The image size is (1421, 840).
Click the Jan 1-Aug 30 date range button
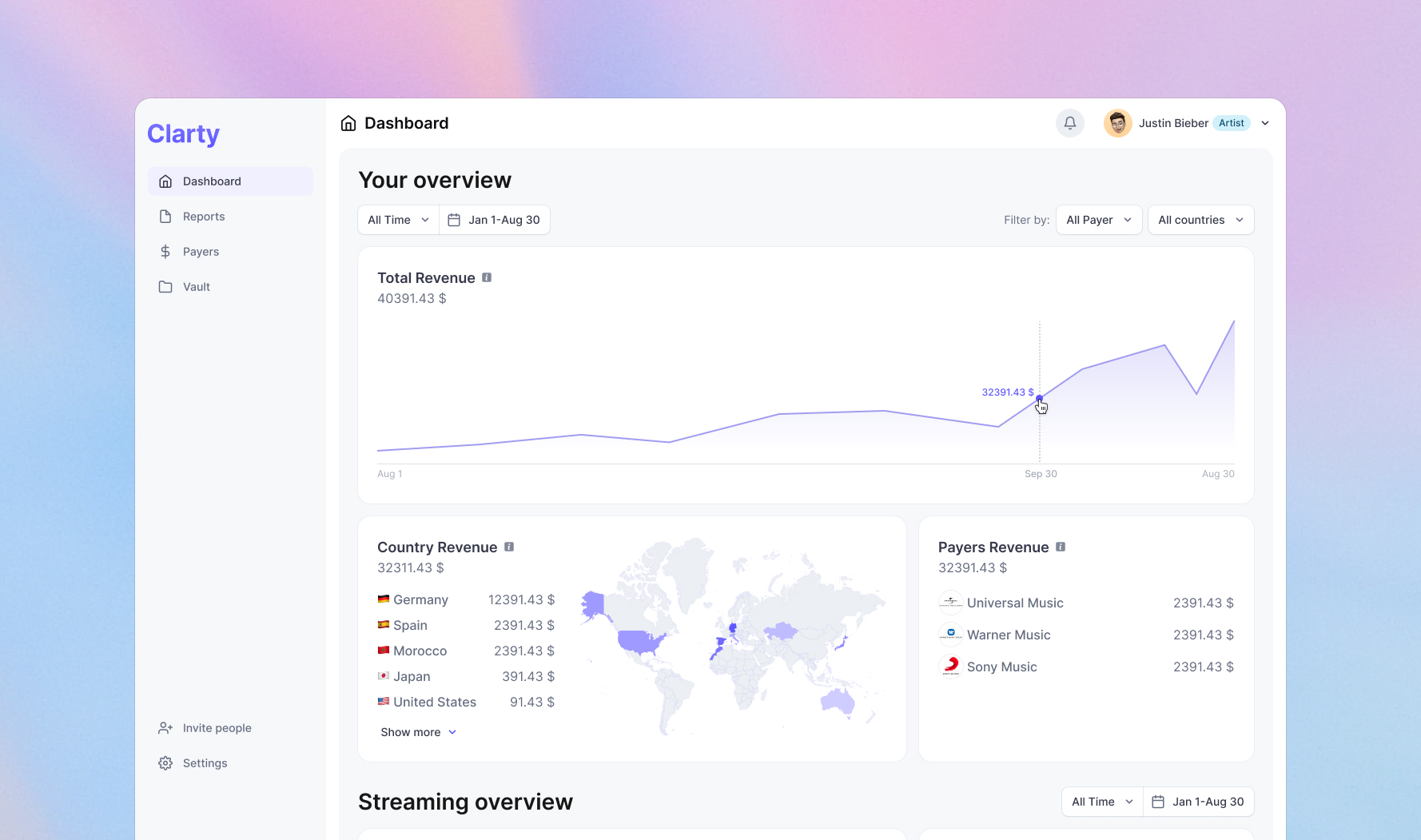point(495,219)
